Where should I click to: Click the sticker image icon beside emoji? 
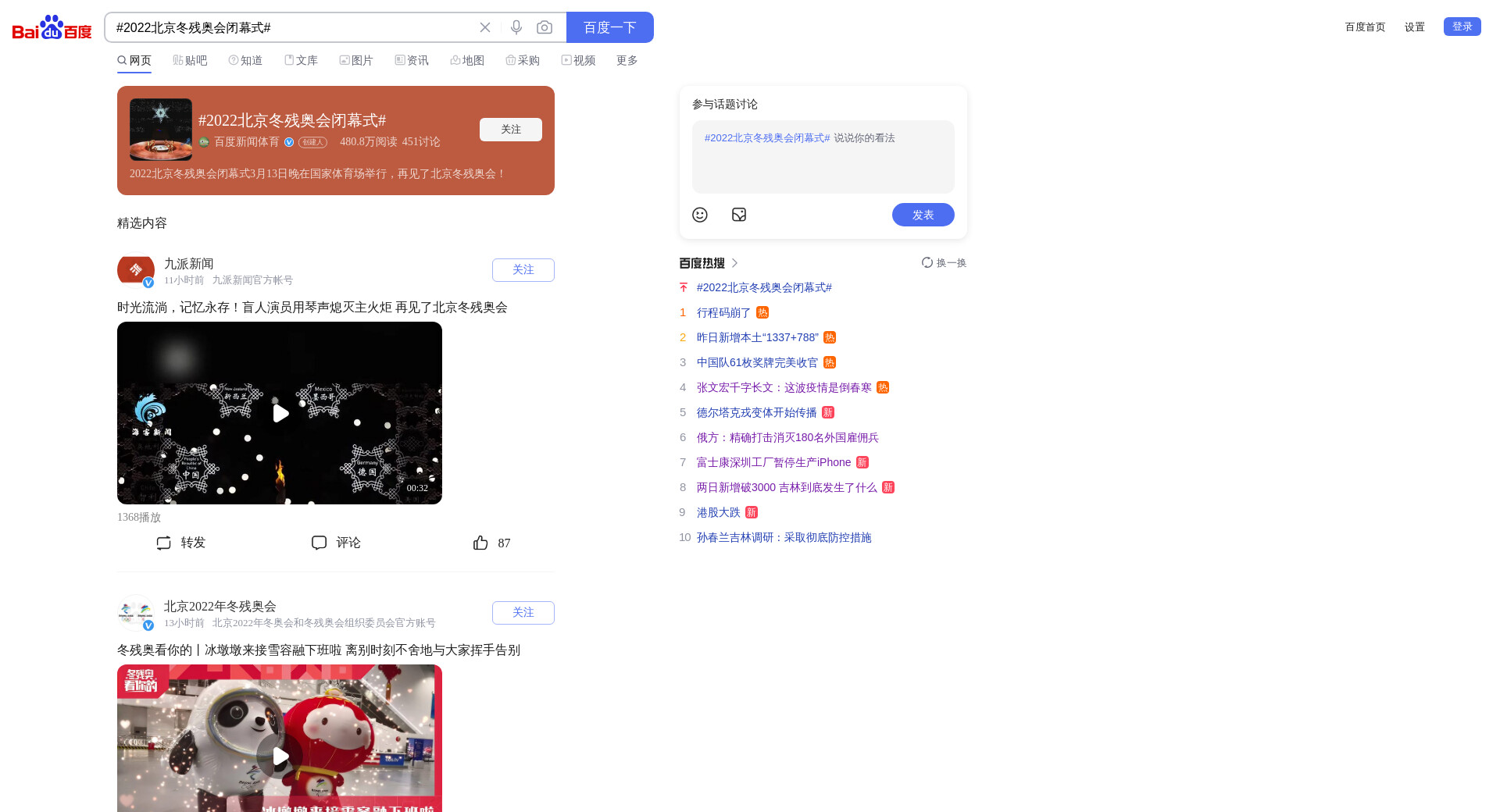point(739,215)
